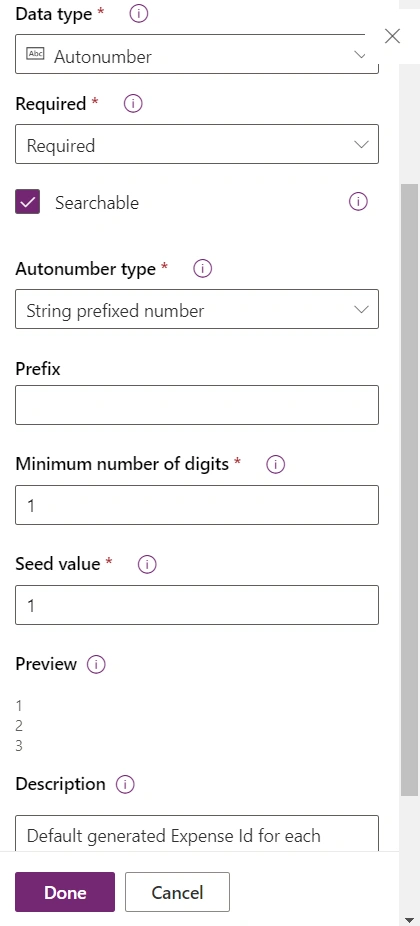
Task: Click info icon on Searchable row
Action: [x=358, y=202]
